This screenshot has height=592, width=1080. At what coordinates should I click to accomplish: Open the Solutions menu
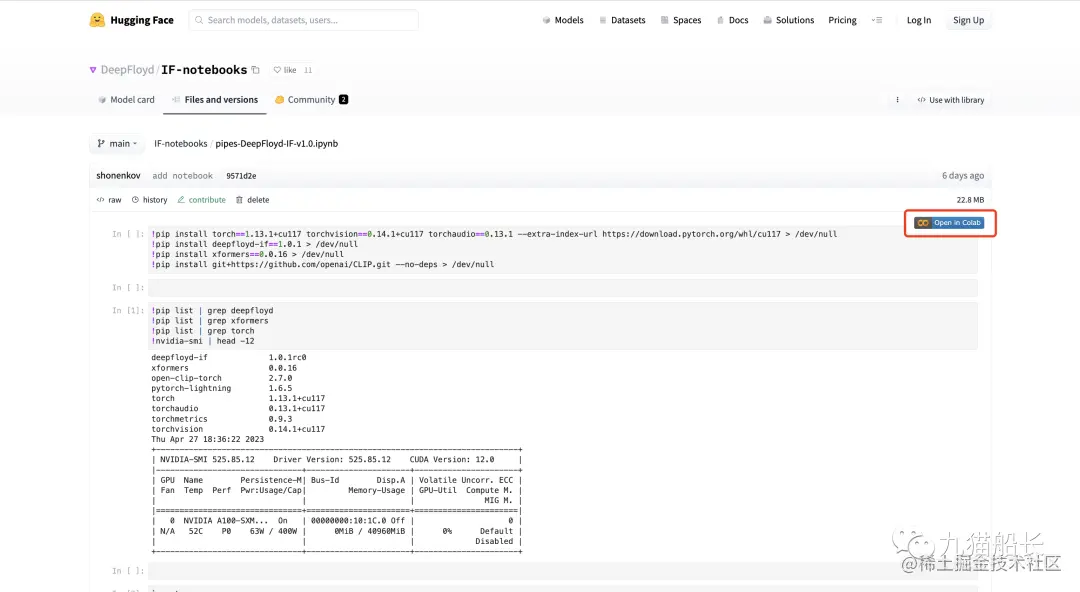point(789,20)
